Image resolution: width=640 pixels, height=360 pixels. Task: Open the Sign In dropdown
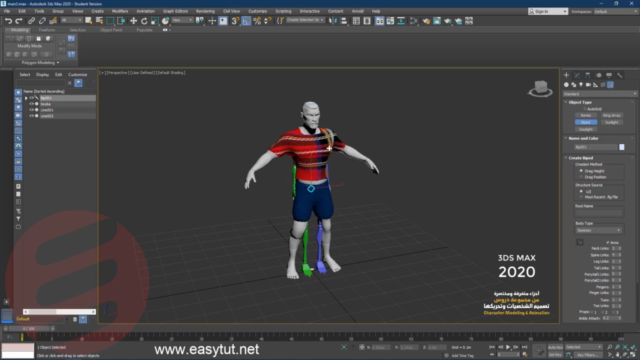pos(548,11)
